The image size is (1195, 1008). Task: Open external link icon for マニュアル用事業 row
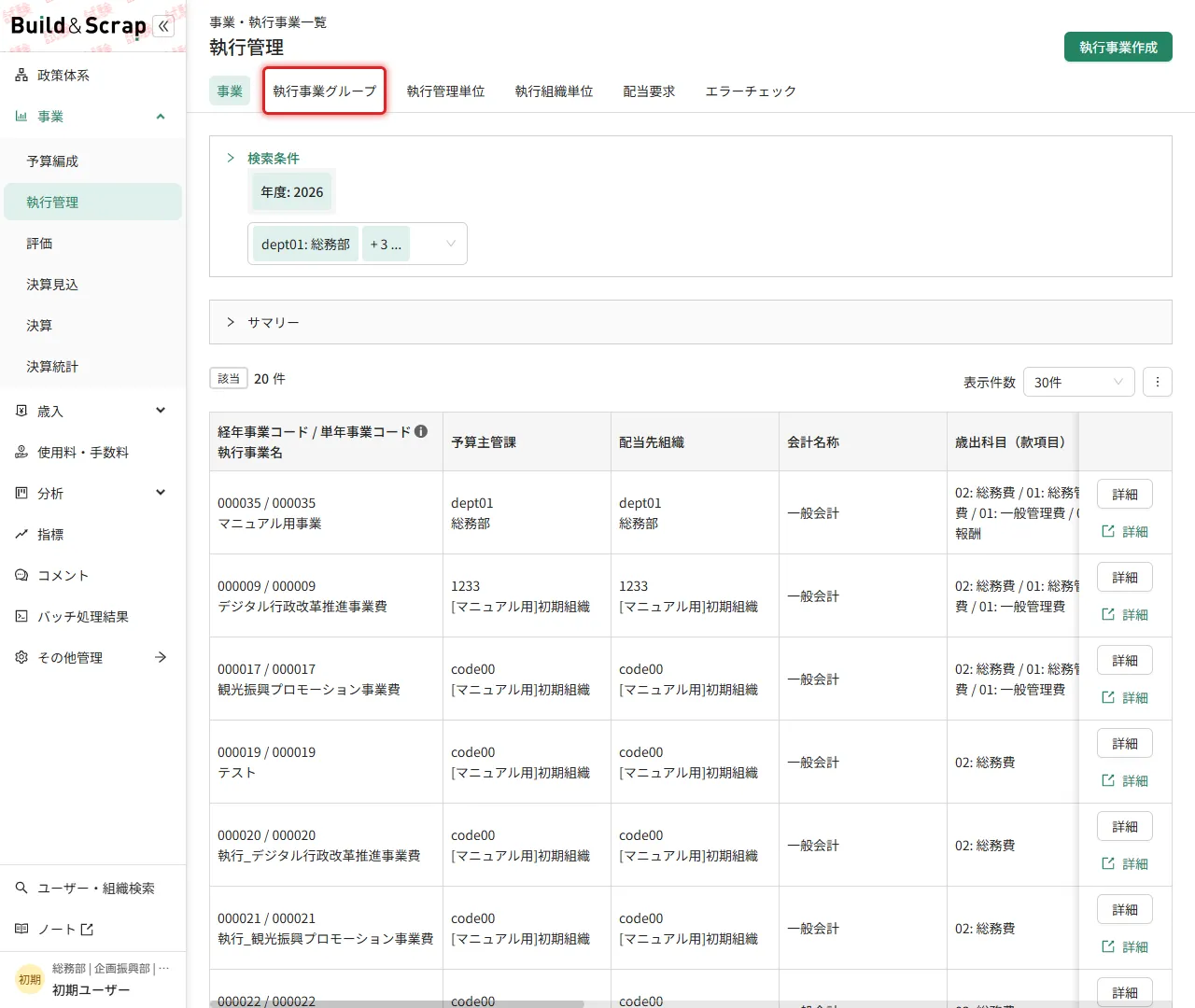1108,531
